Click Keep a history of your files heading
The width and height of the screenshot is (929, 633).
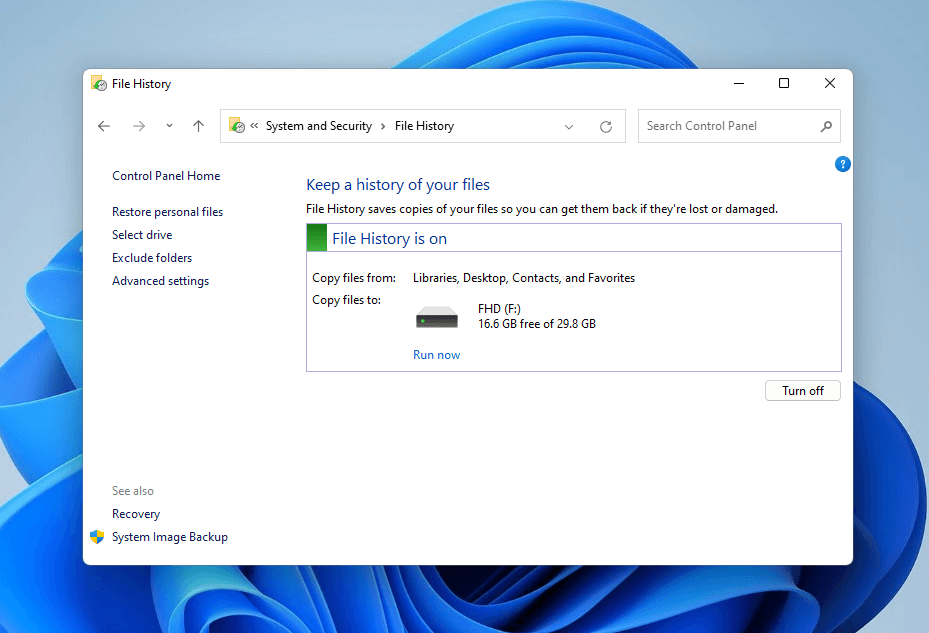(398, 184)
